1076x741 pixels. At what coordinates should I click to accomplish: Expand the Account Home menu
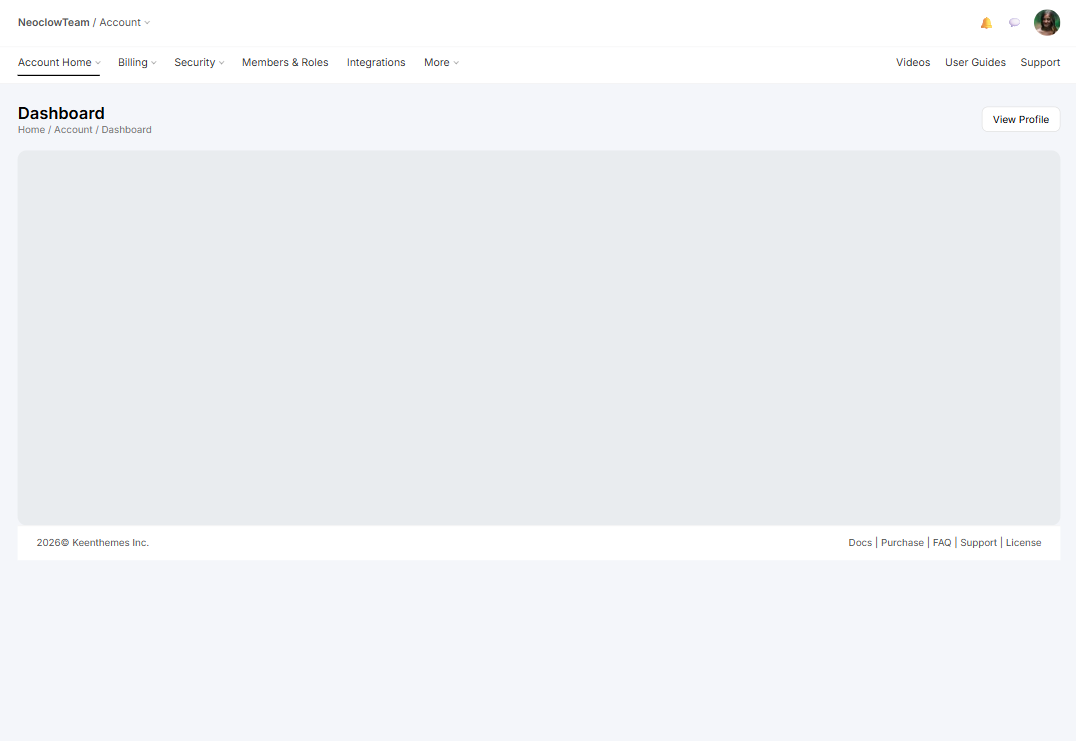[x=59, y=62]
